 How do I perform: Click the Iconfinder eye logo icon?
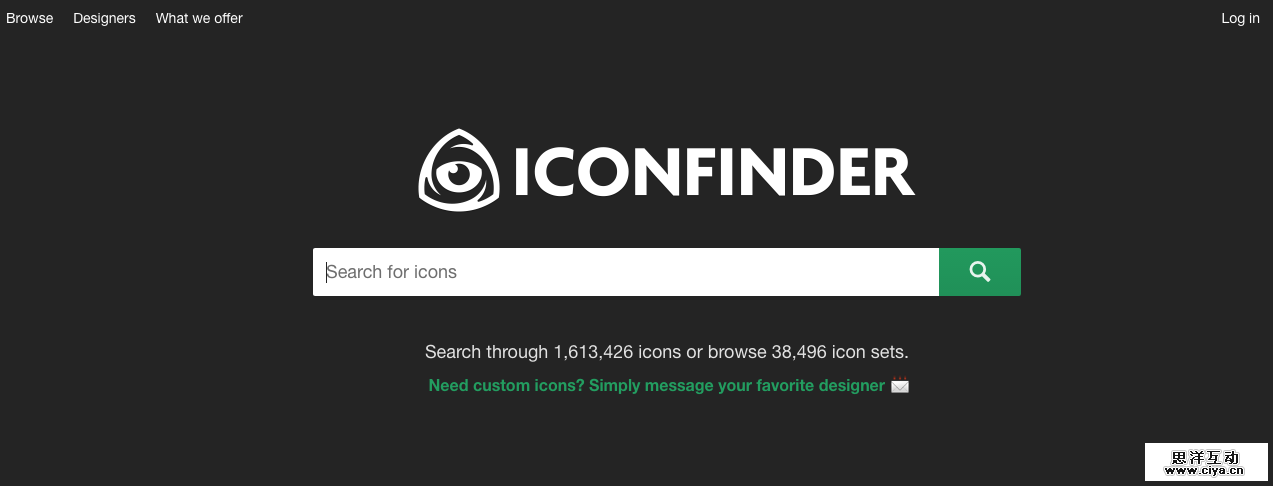(458, 171)
